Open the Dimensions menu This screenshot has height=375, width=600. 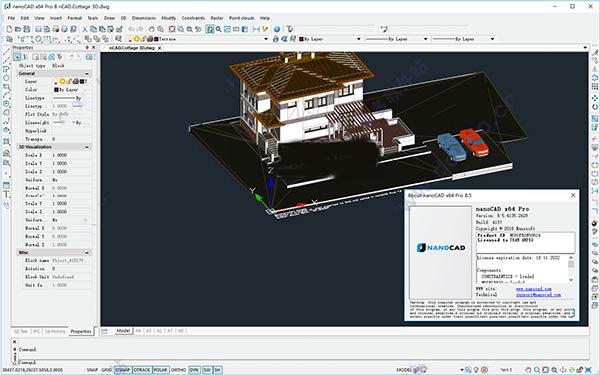point(143,18)
